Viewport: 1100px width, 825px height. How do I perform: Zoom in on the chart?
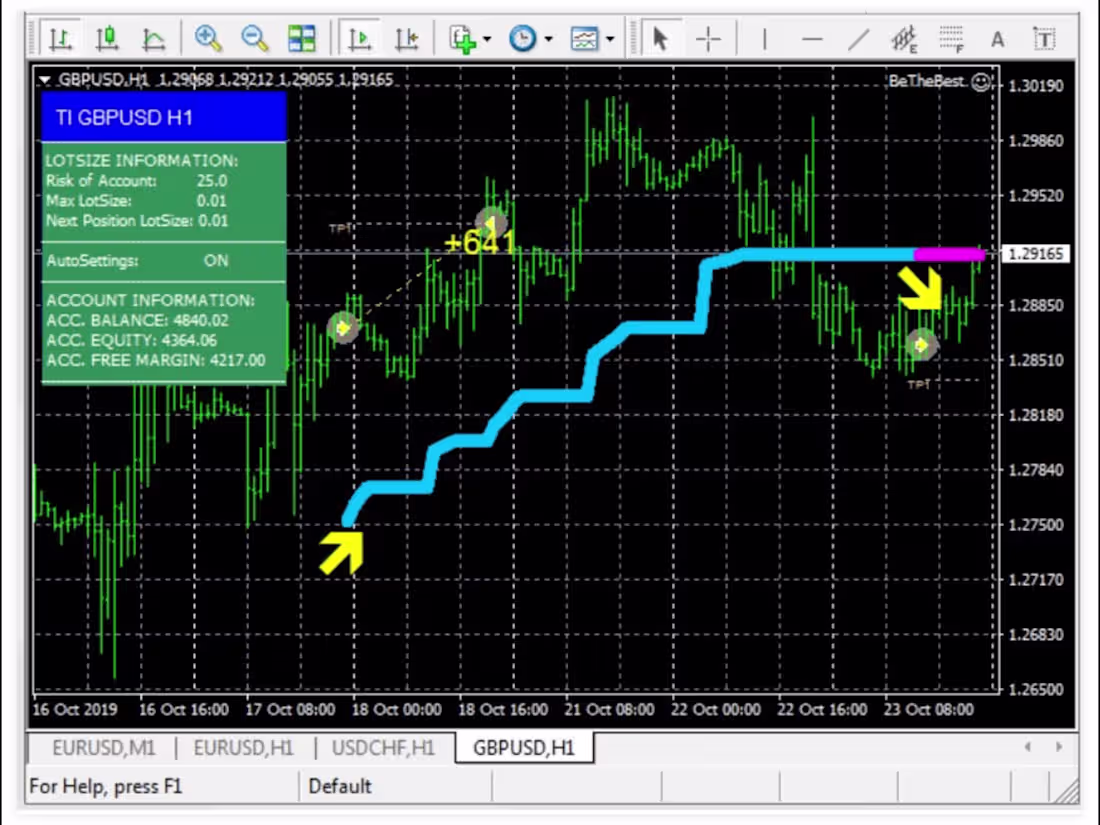(208, 38)
